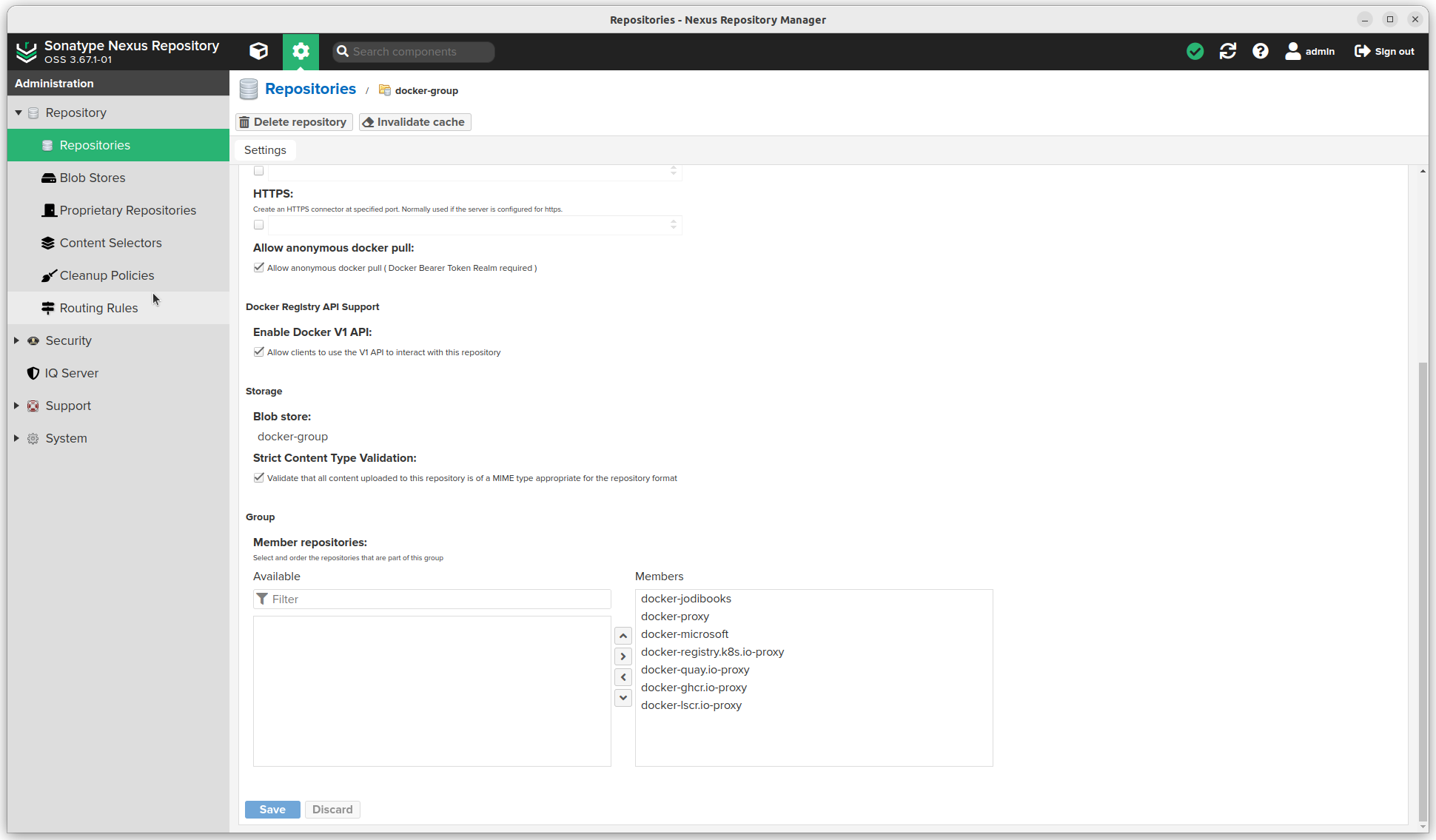Select docker-microsoft in Members list

pos(814,634)
